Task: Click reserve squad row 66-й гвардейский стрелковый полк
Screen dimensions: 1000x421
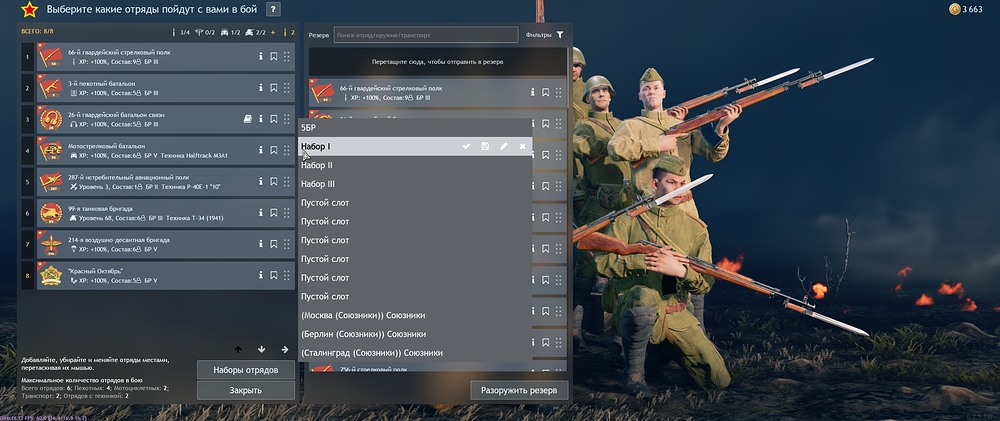Action: point(438,92)
